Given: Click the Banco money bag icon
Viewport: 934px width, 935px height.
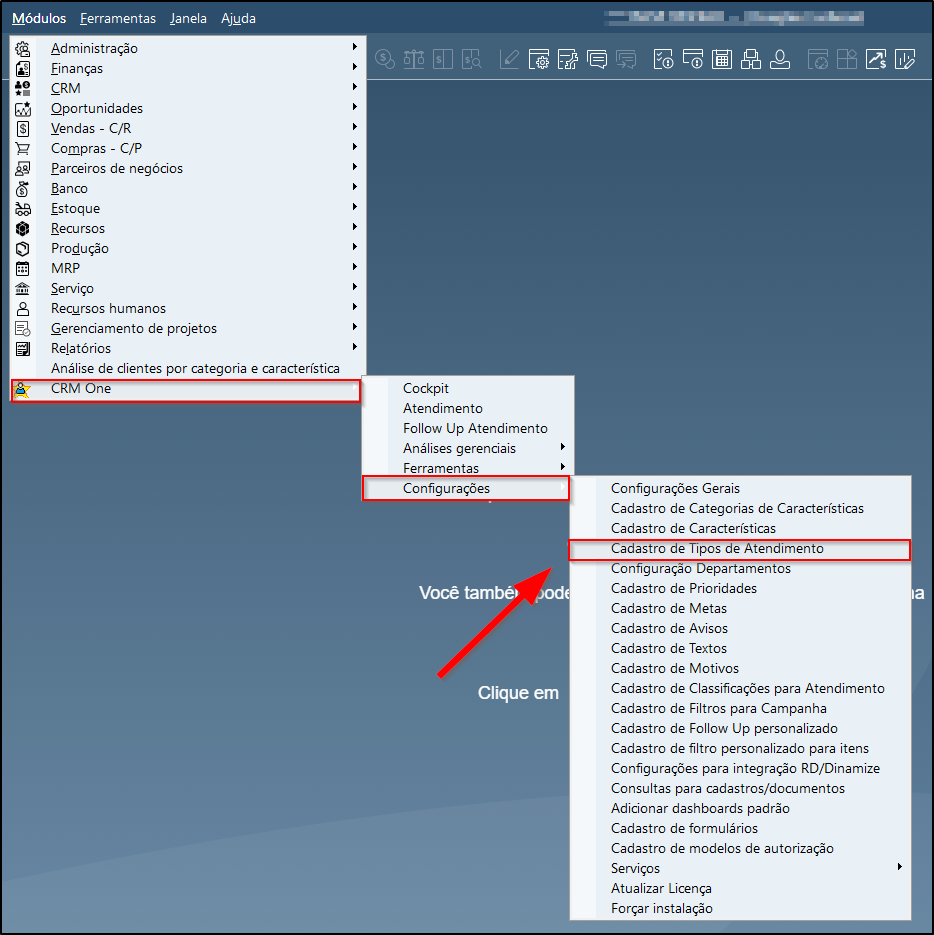Looking at the screenshot, I should tap(23, 188).
